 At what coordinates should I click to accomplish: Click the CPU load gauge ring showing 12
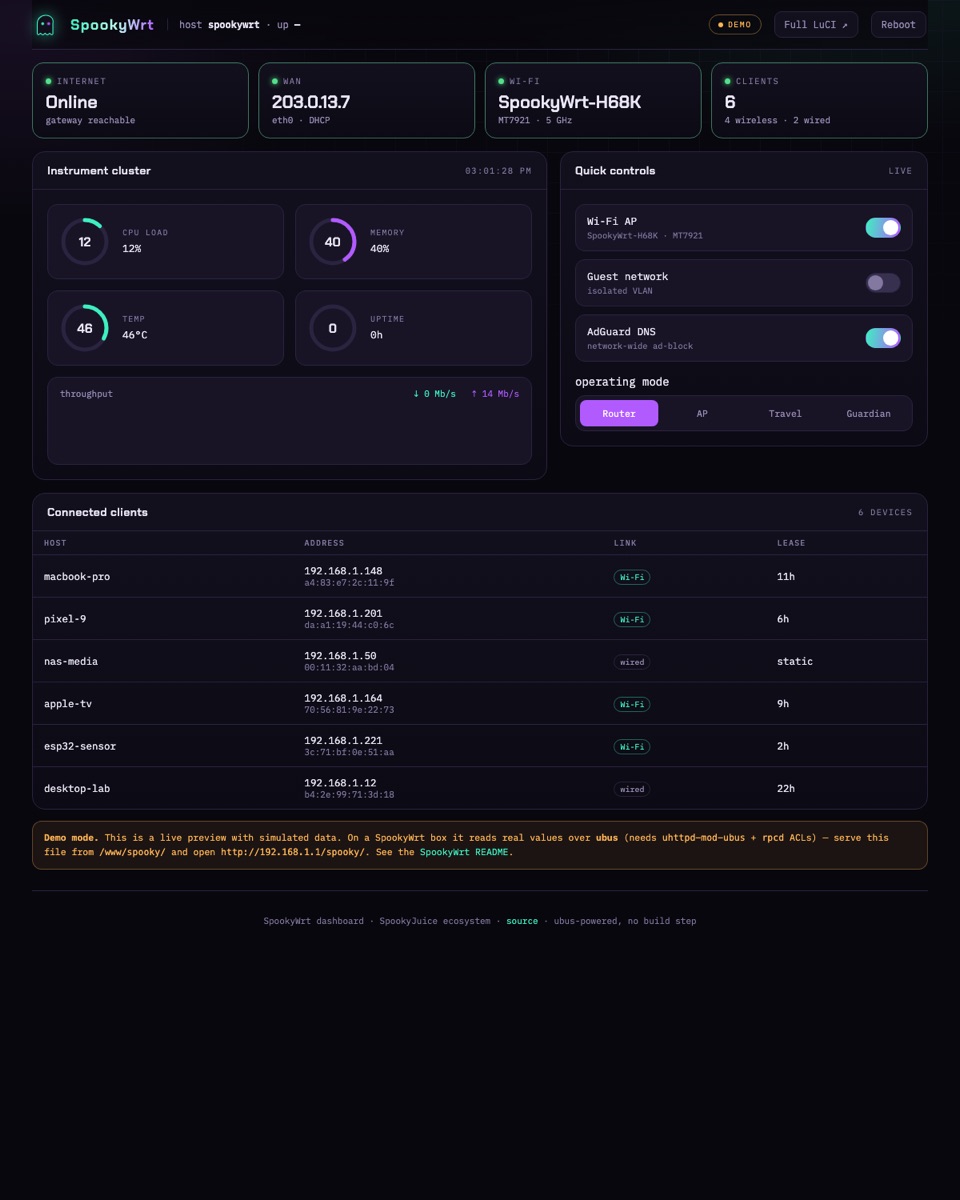click(x=84, y=242)
